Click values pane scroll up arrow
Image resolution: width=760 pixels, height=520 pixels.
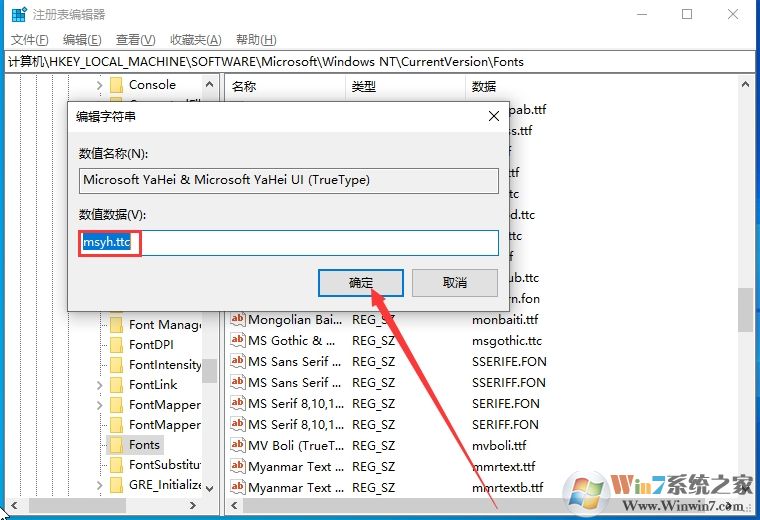pos(745,84)
